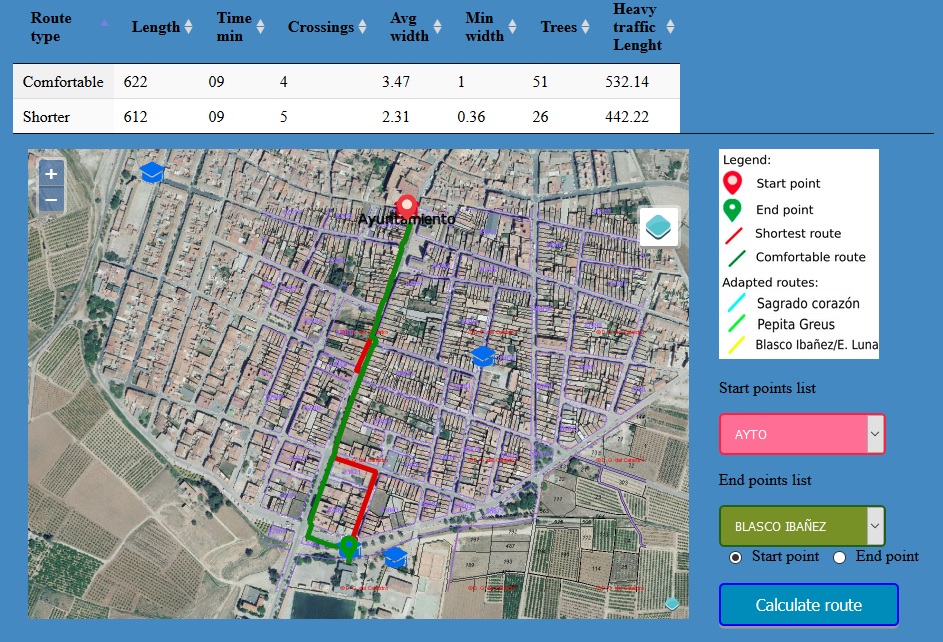The image size is (943, 642).
Task: Select the Shorter route table row
Action: (346, 117)
